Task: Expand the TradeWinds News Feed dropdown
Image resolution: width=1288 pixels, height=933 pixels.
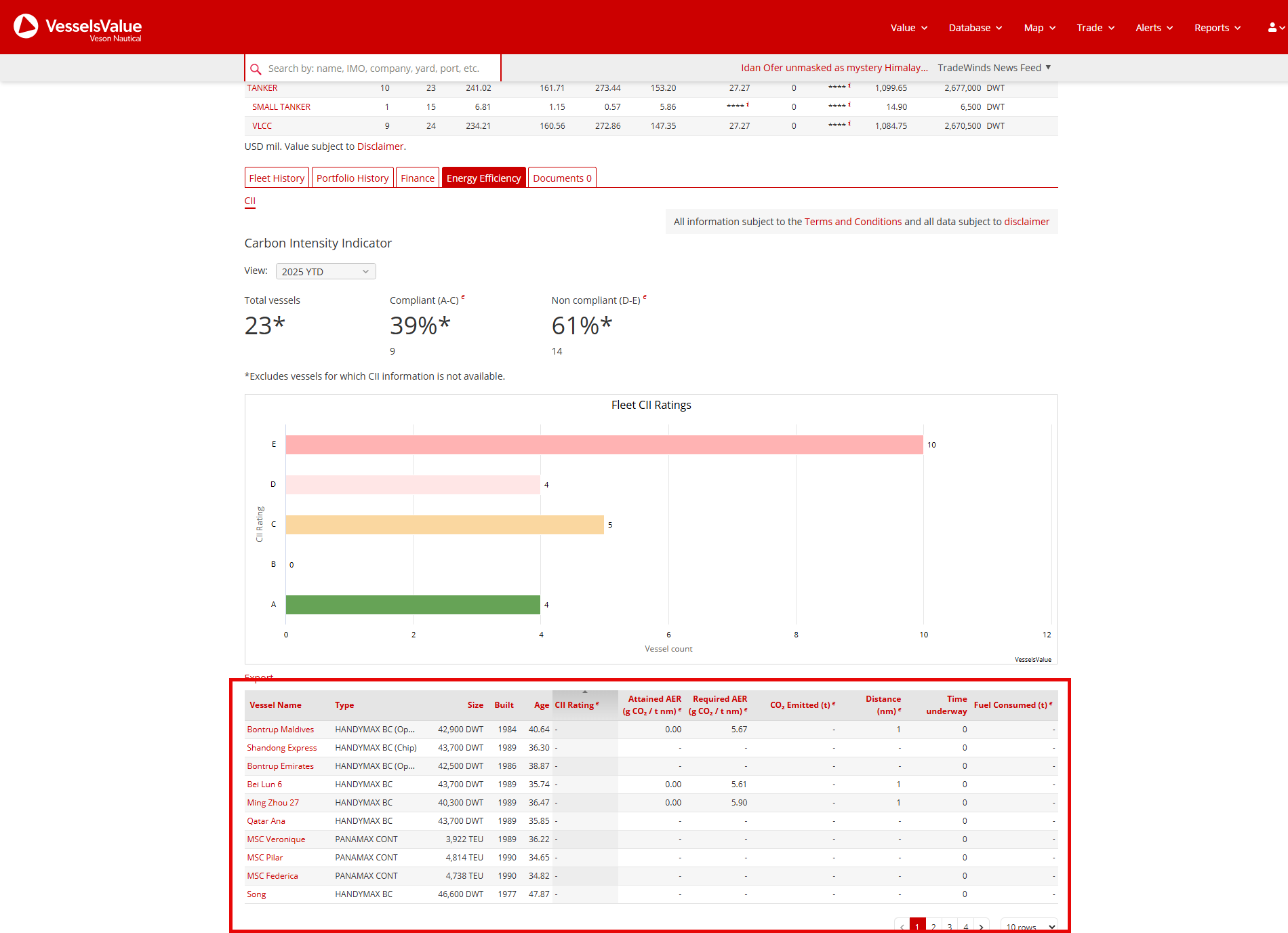Action: [x=994, y=68]
